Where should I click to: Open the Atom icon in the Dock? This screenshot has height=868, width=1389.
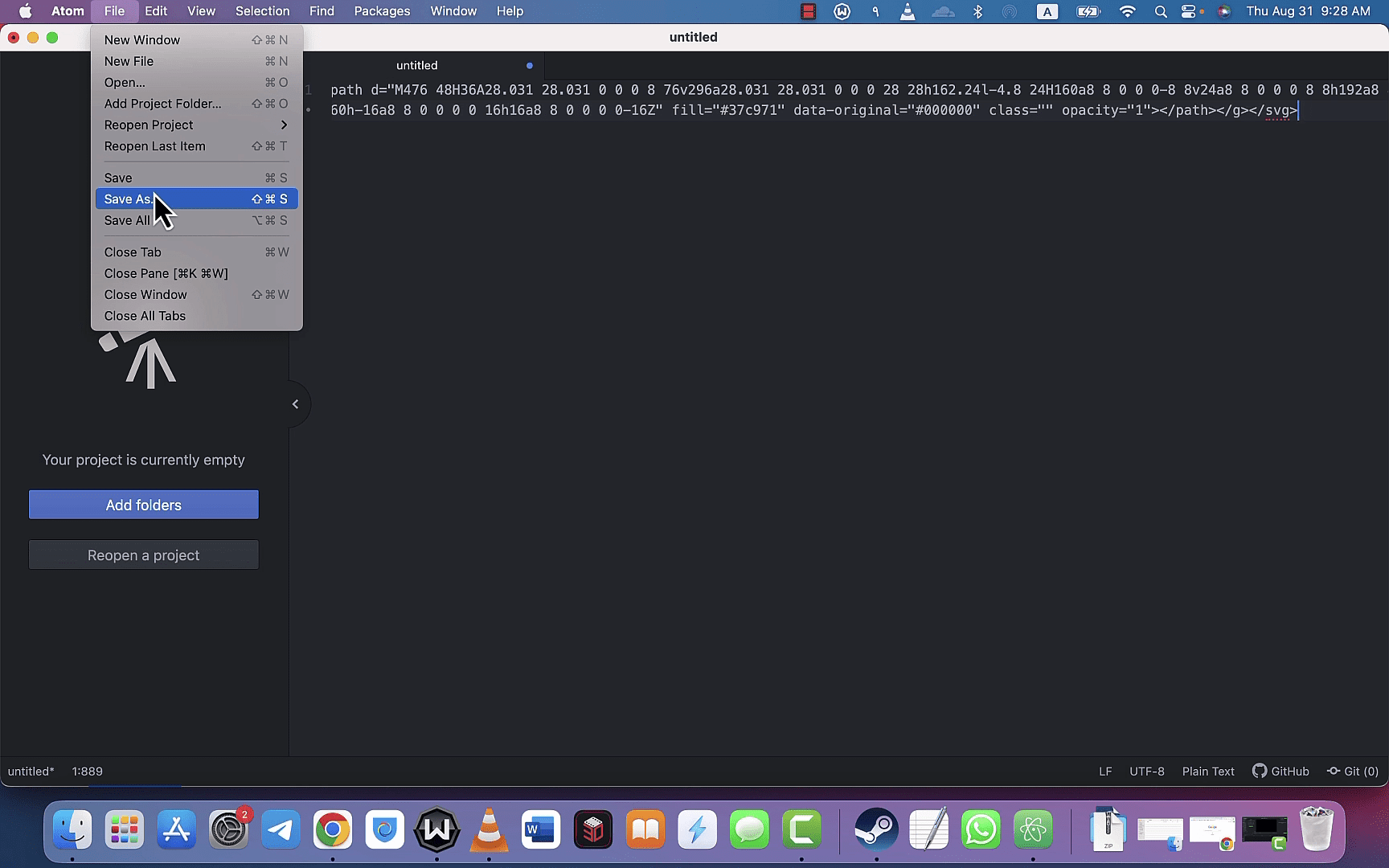pyautogui.click(x=1033, y=829)
